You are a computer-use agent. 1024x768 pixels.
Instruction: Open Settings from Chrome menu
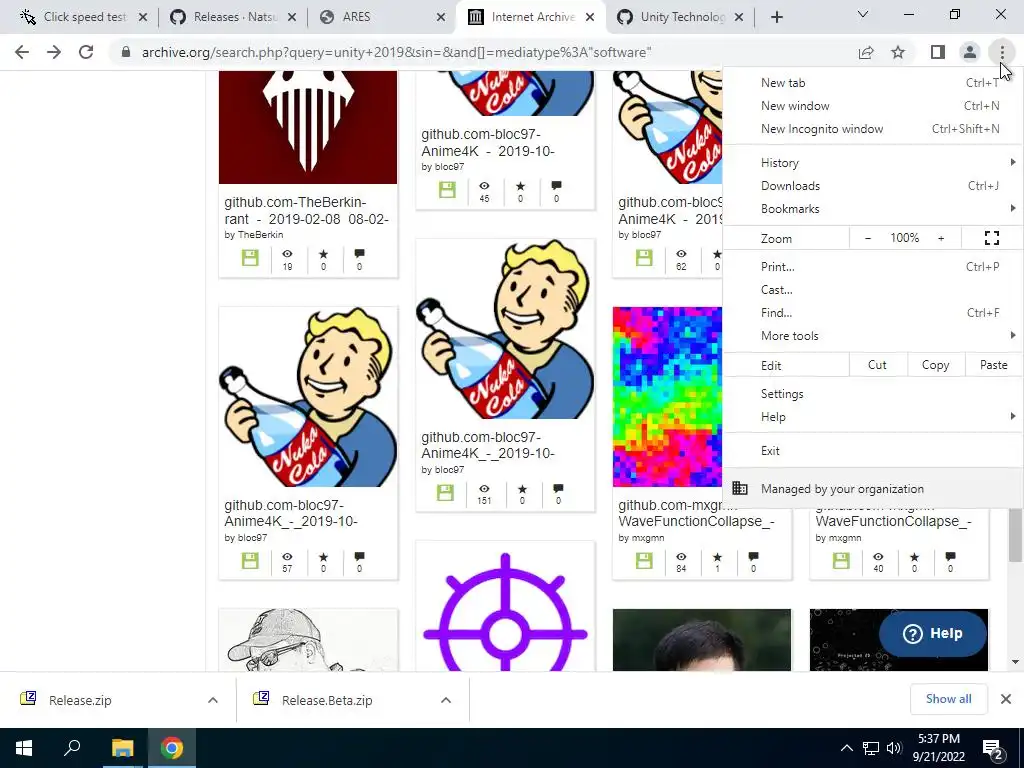(x=873, y=394)
